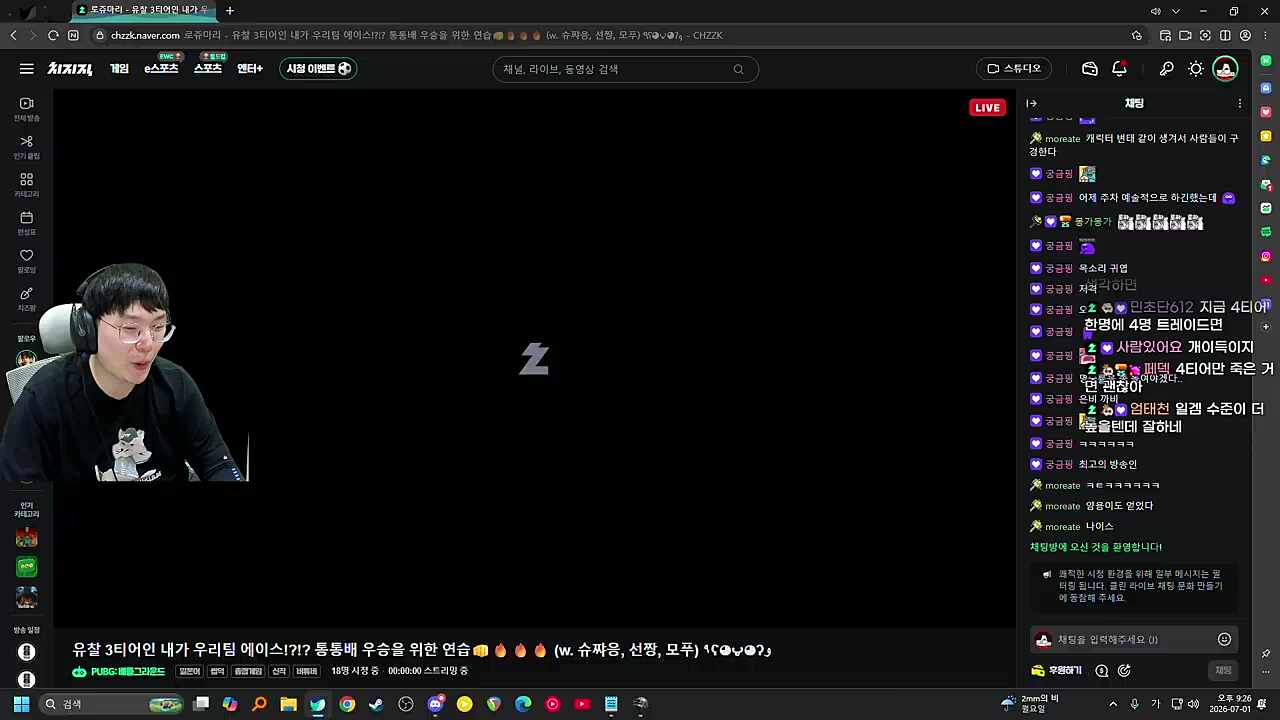Click the 후원하기 donate button
Image resolution: width=1280 pixels, height=720 pixels.
(x=1057, y=671)
